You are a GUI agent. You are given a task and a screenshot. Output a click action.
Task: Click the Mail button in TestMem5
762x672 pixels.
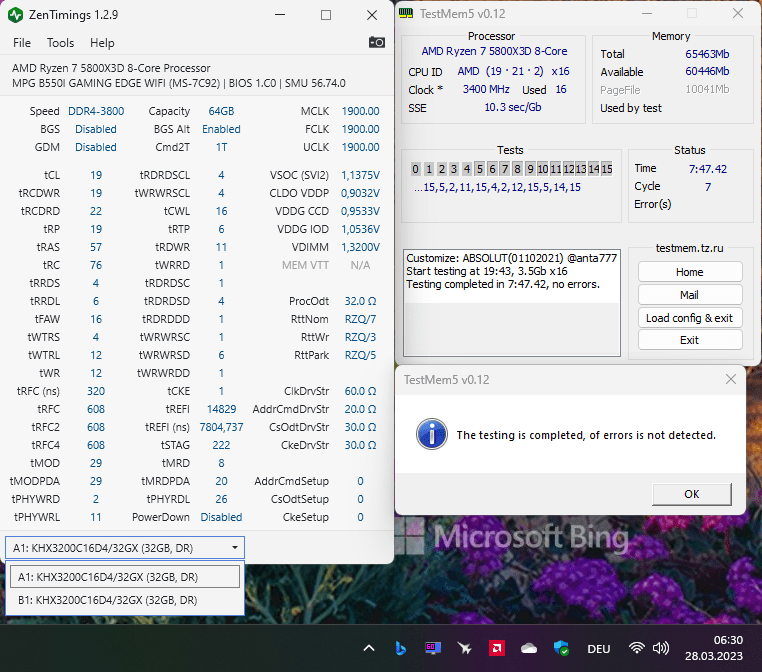(690, 295)
